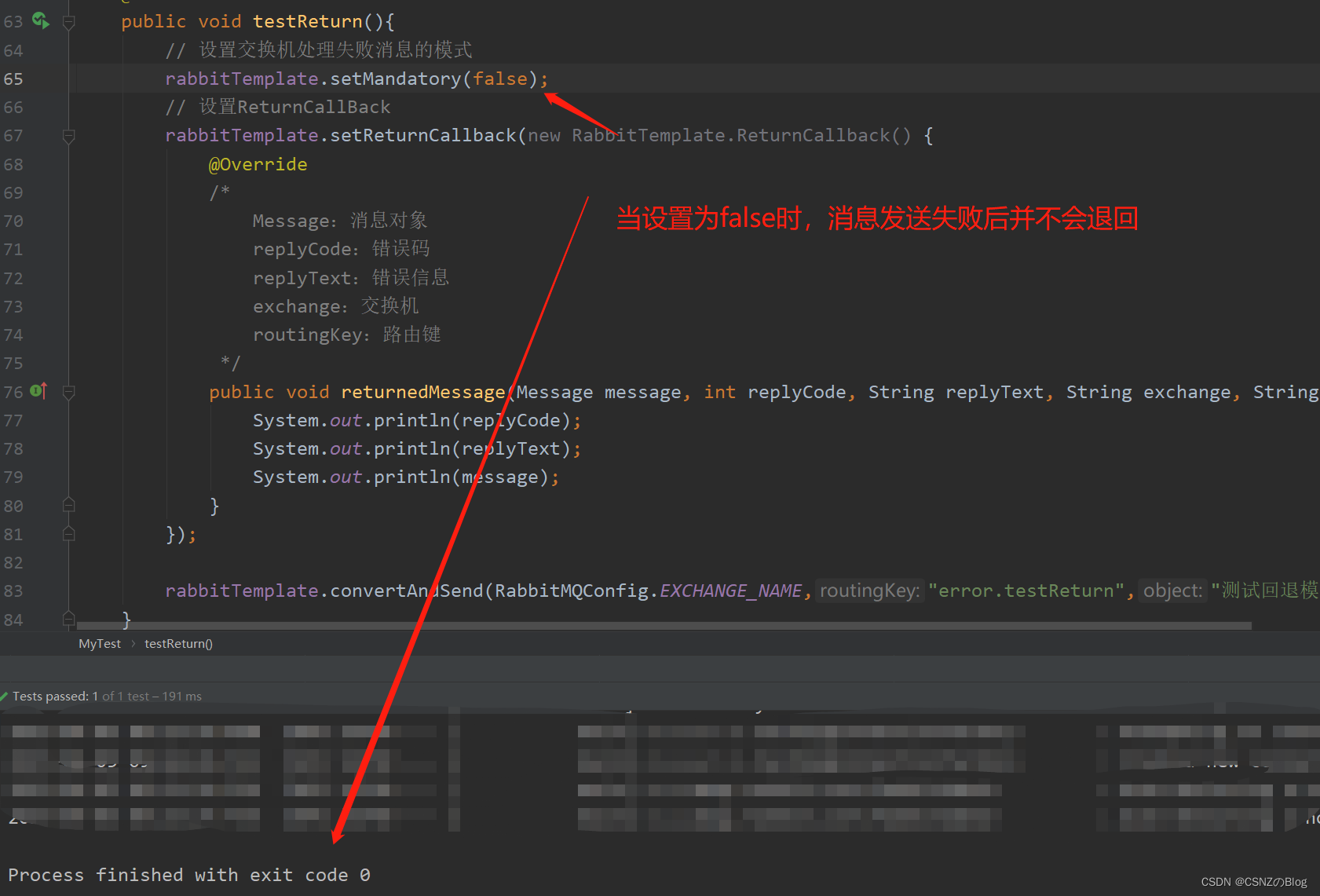Click the 'Tests passed: 1' status text
Image resolution: width=1320 pixels, height=896 pixels.
click(55, 696)
